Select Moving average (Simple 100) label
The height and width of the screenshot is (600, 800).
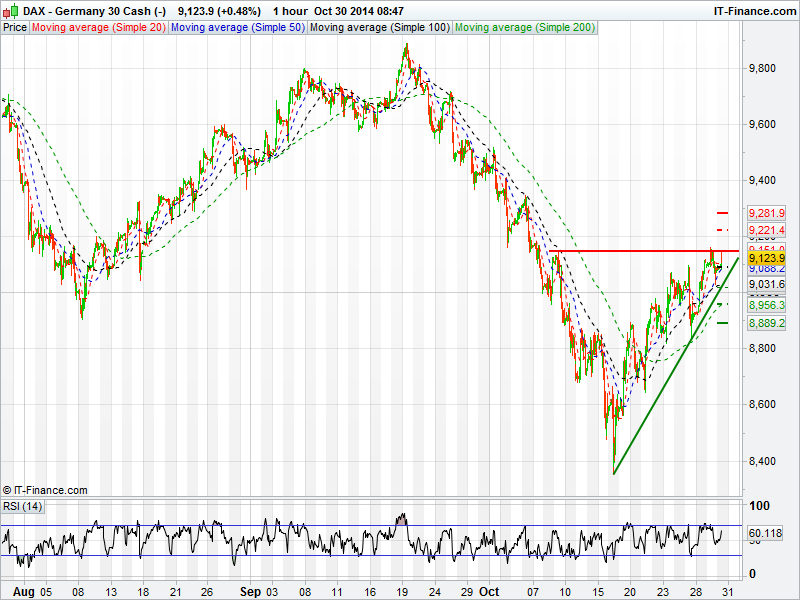pyautogui.click(x=380, y=28)
